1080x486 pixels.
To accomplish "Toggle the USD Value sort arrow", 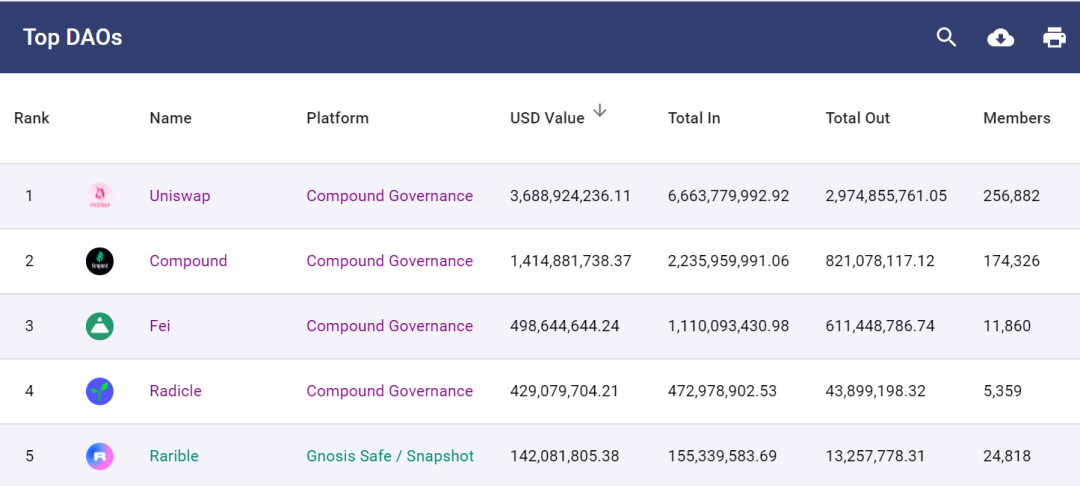I will (x=600, y=111).
